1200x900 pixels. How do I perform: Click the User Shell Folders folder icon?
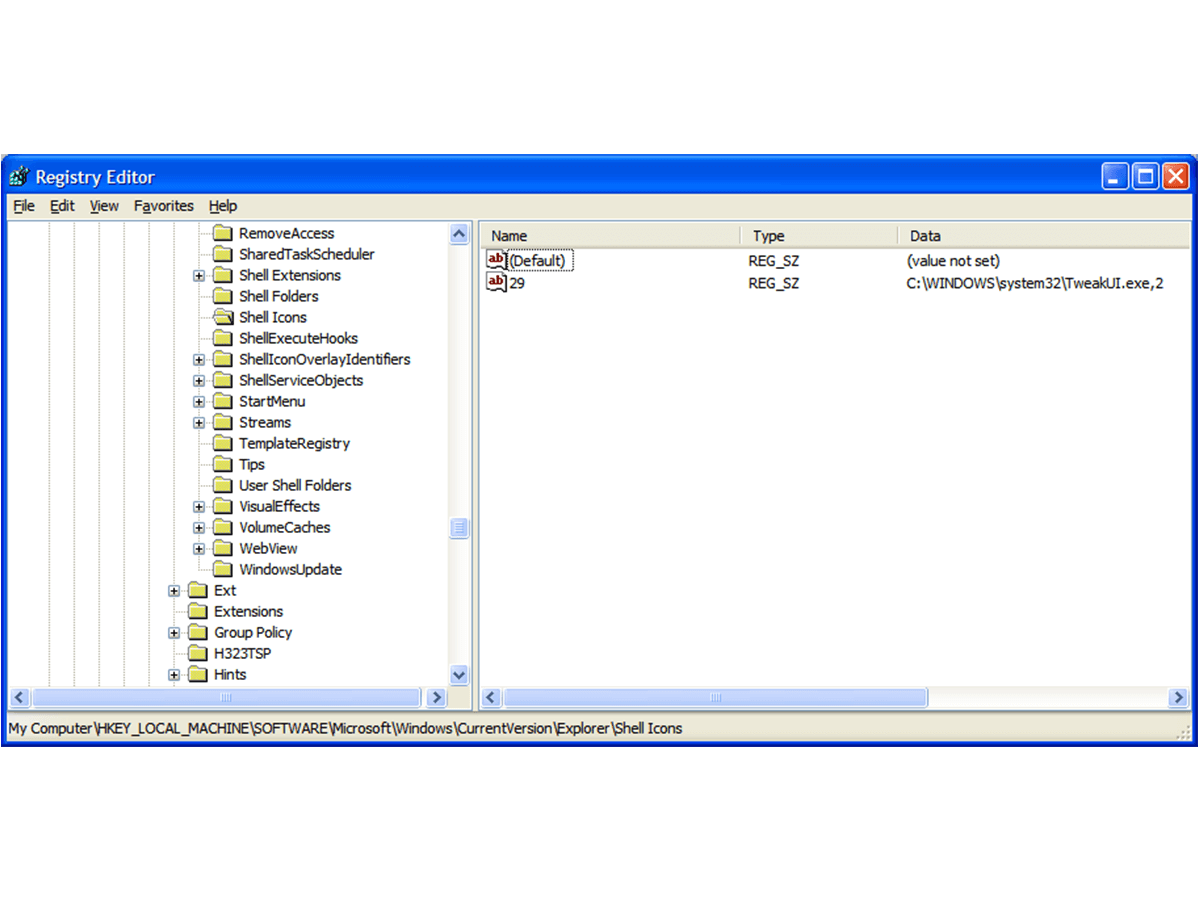[222, 485]
